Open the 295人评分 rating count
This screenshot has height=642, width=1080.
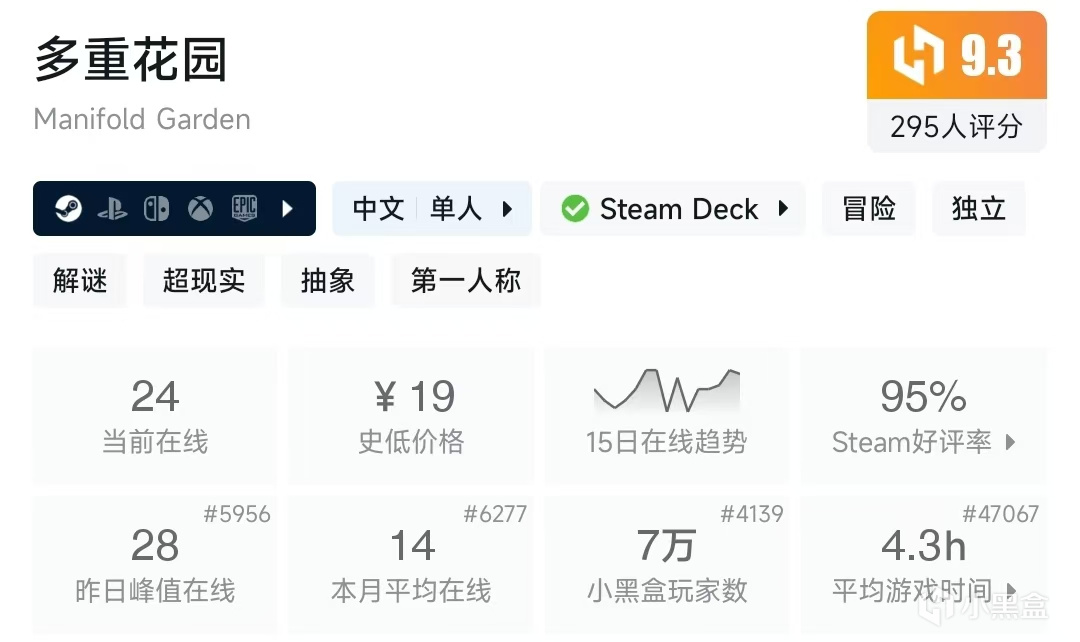[956, 127]
